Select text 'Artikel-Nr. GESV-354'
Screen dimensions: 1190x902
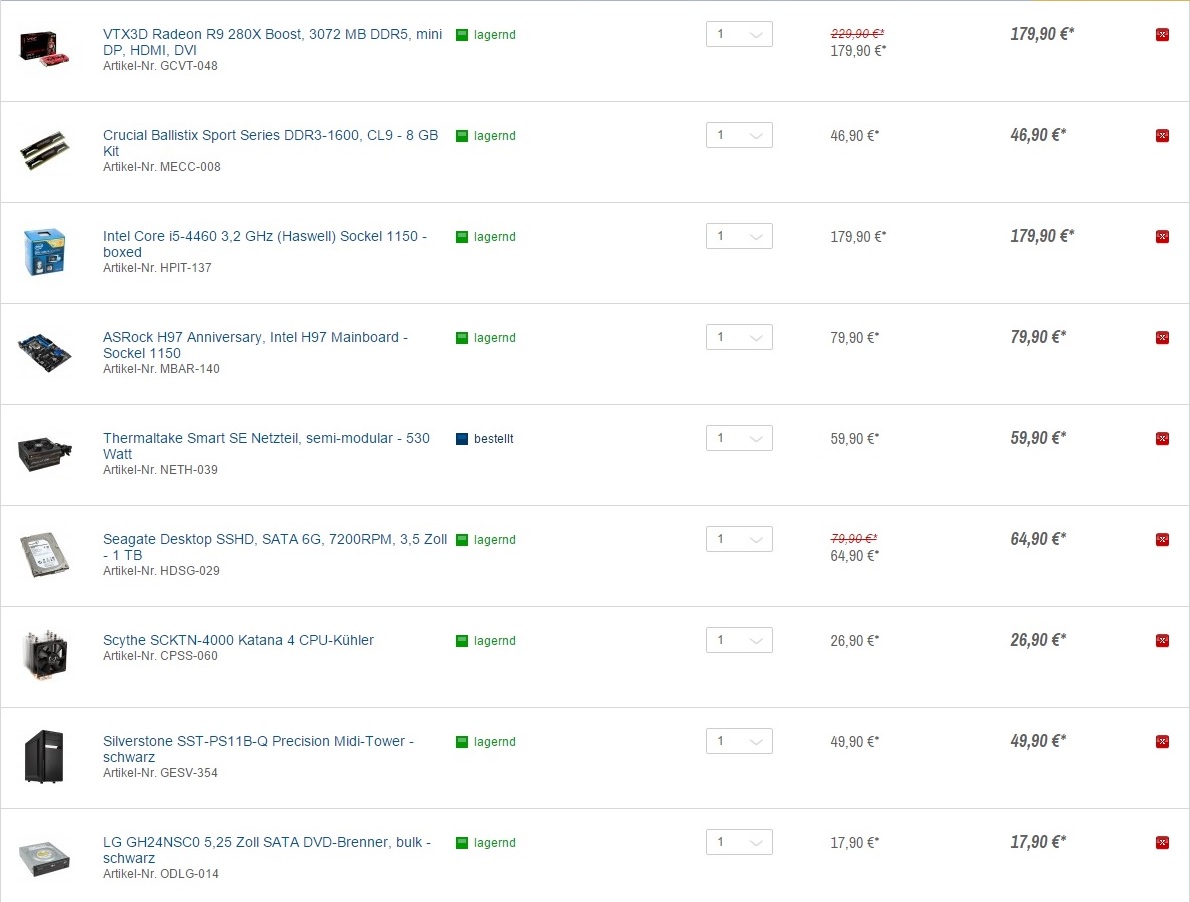(x=160, y=772)
